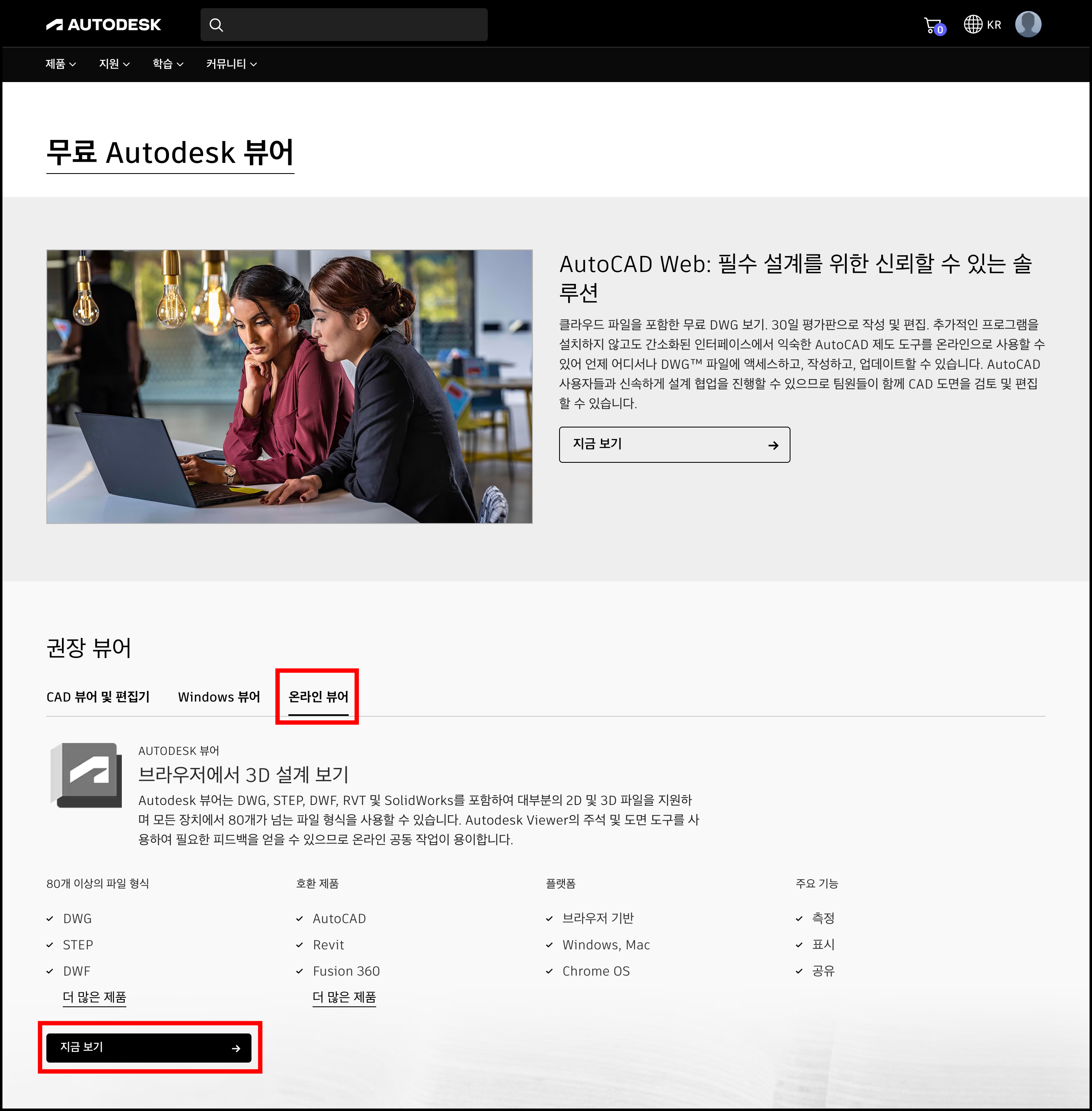Open the user profile avatar
Screen dimensions: 1092x1111
tap(1029, 24)
